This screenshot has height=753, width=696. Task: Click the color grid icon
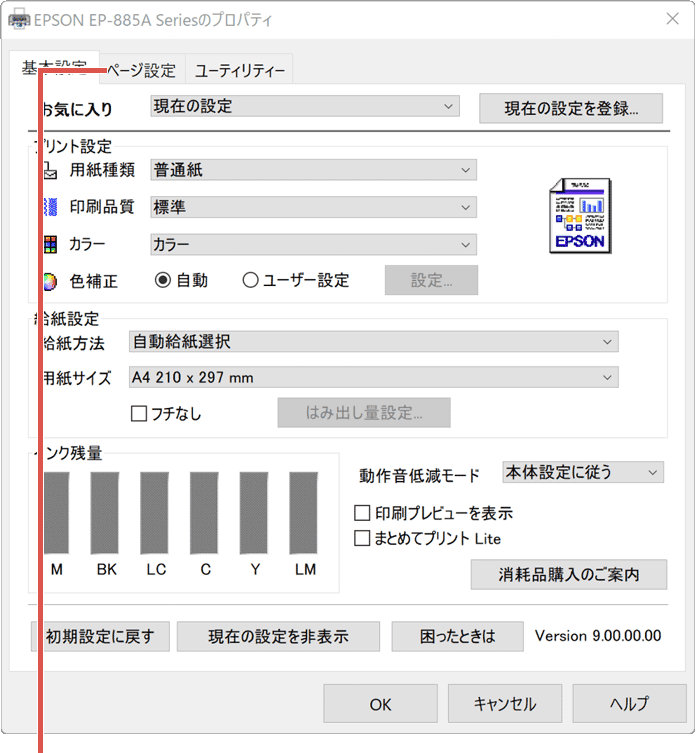pos(50,244)
